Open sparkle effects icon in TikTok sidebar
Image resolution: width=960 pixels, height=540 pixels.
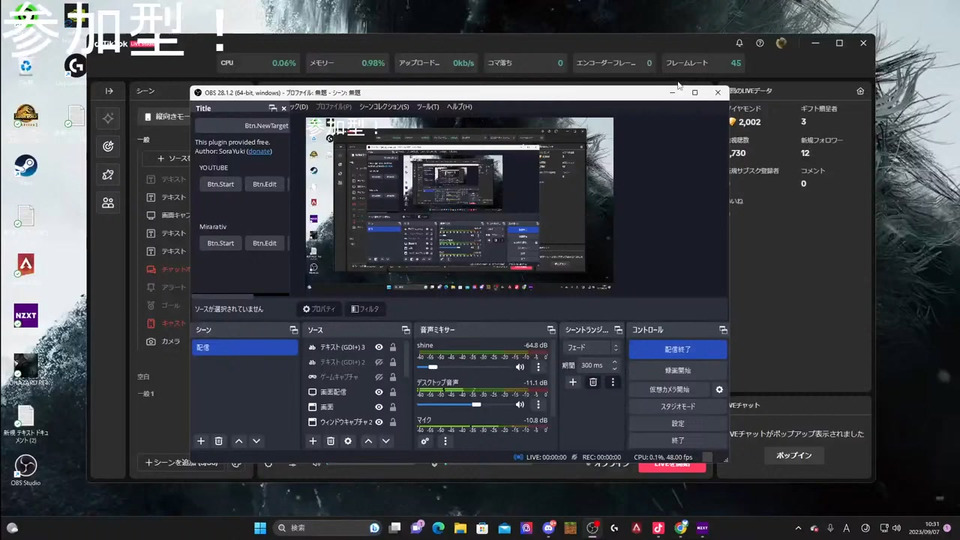[x=108, y=118]
